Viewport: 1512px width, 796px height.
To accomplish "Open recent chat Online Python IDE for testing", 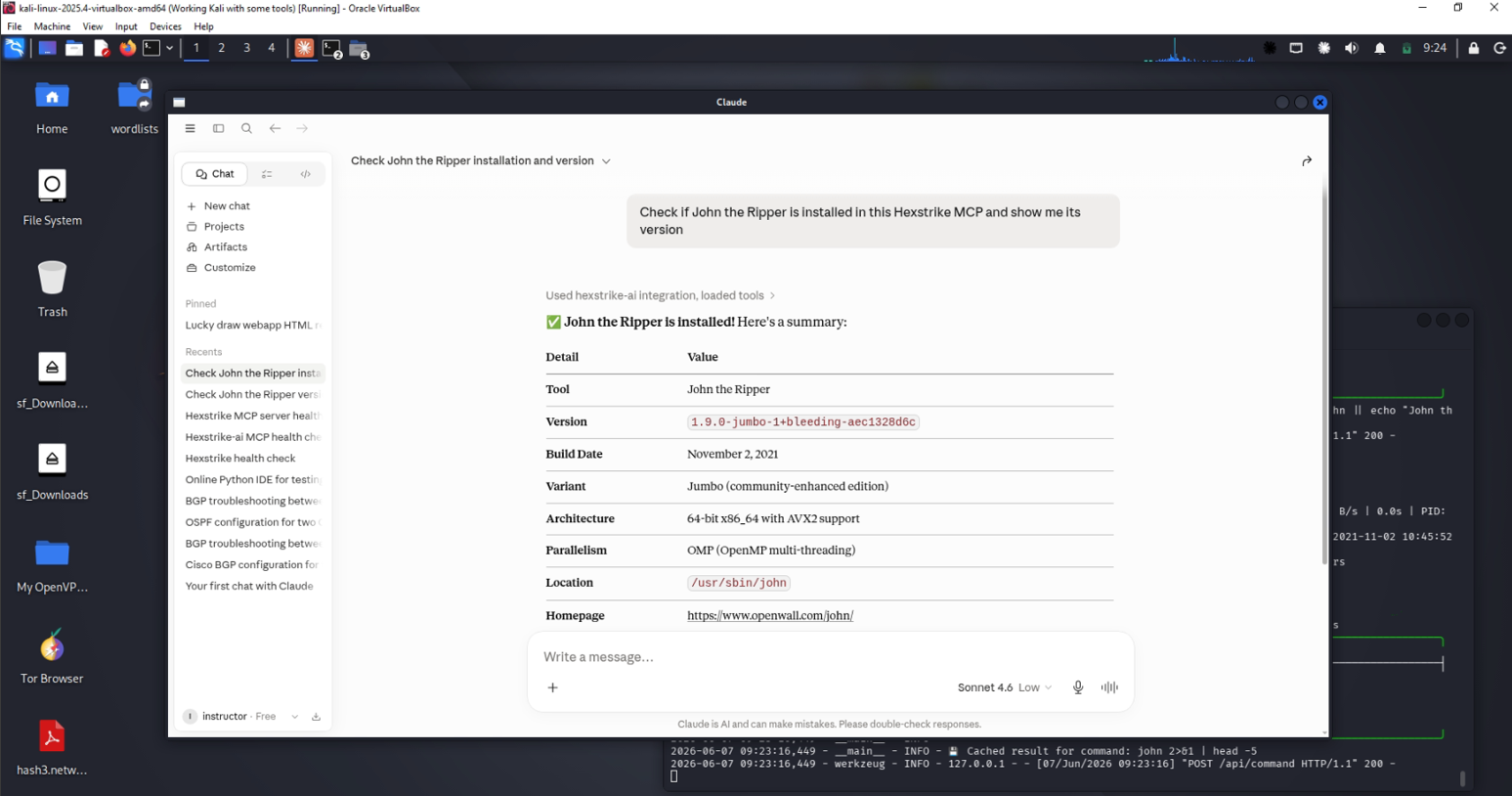I will point(253,480).
